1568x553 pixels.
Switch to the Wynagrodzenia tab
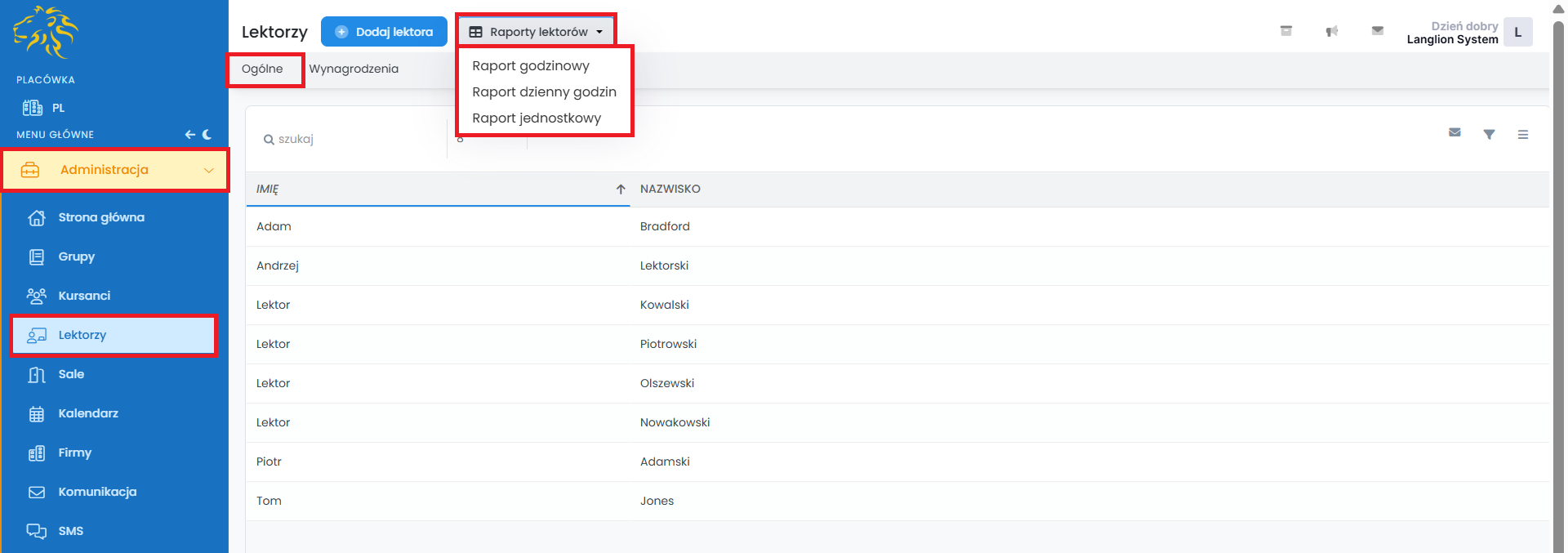click(354, 69)
